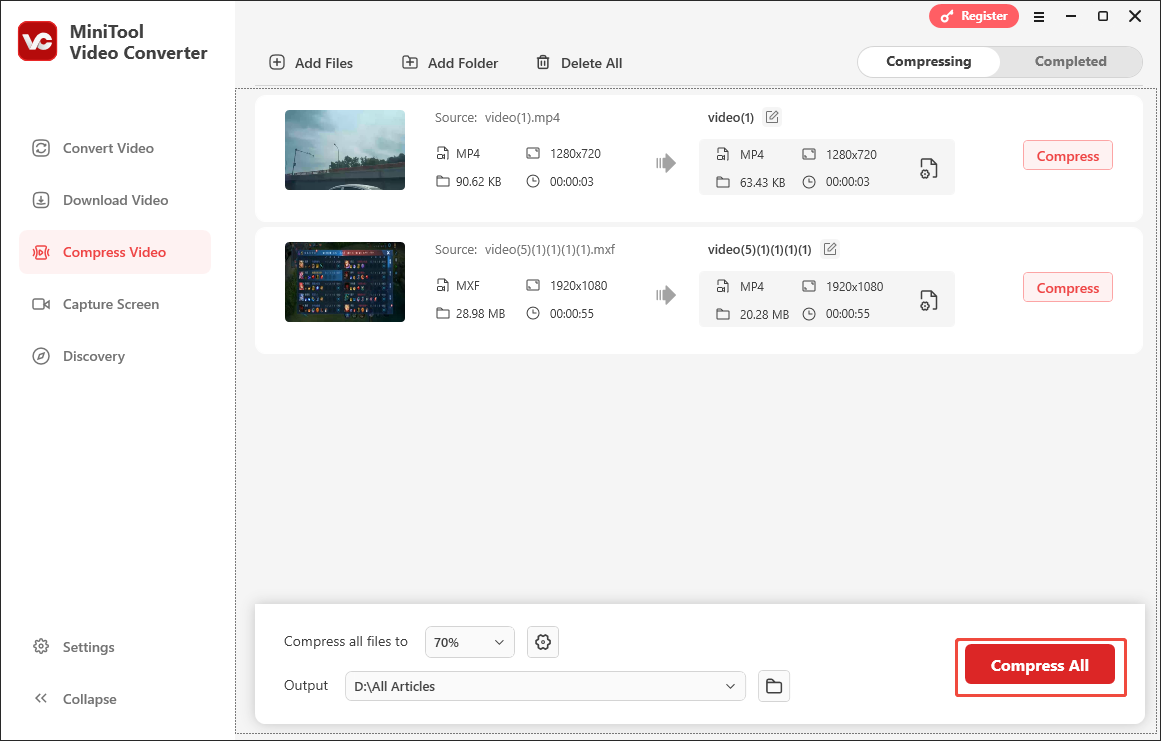Open the hamburger menu icon in title bar
Viewport: 1161px width, 741px height.
1039,16
